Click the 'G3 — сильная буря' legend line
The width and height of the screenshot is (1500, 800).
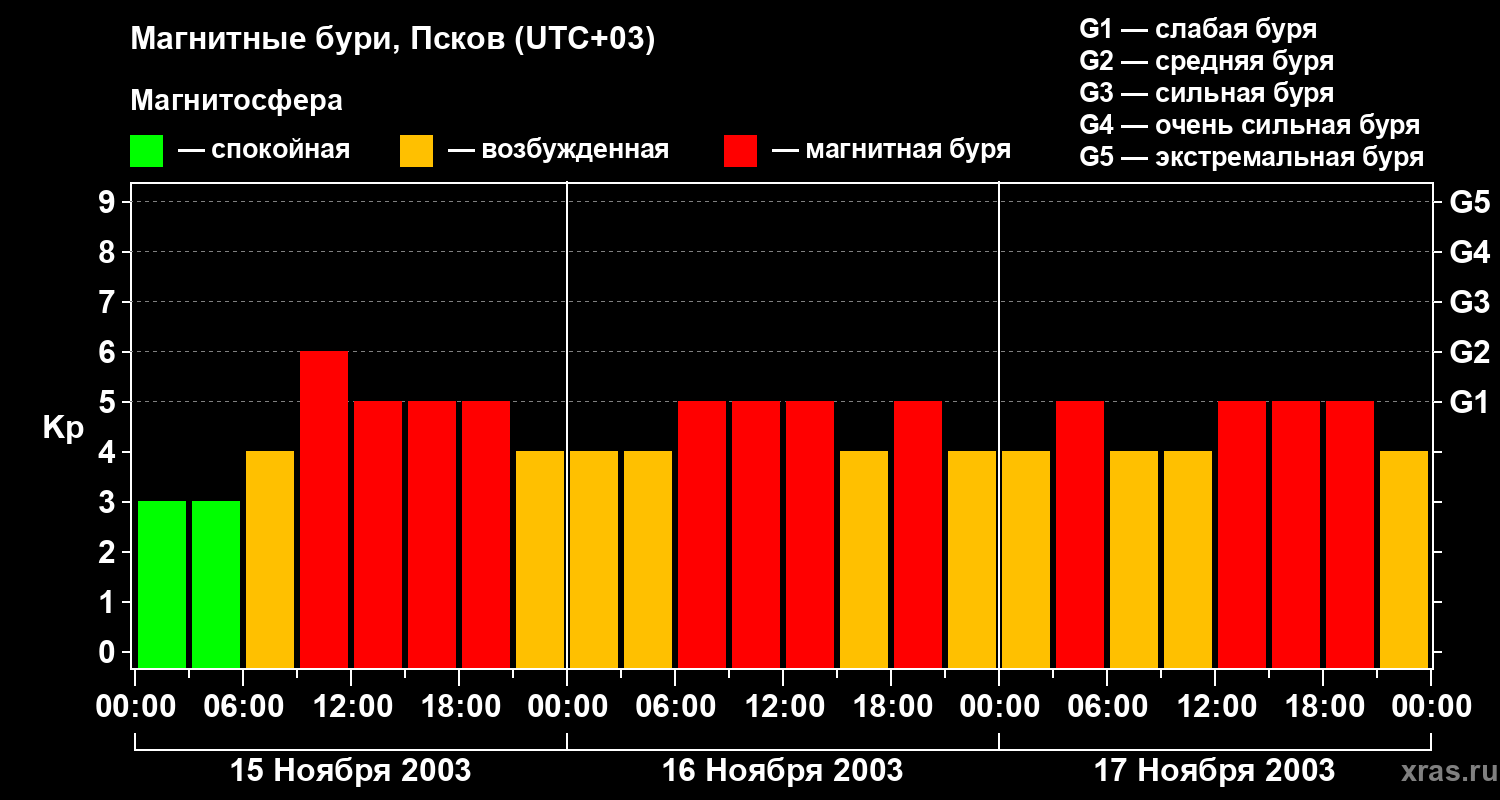click(1207, 93)
